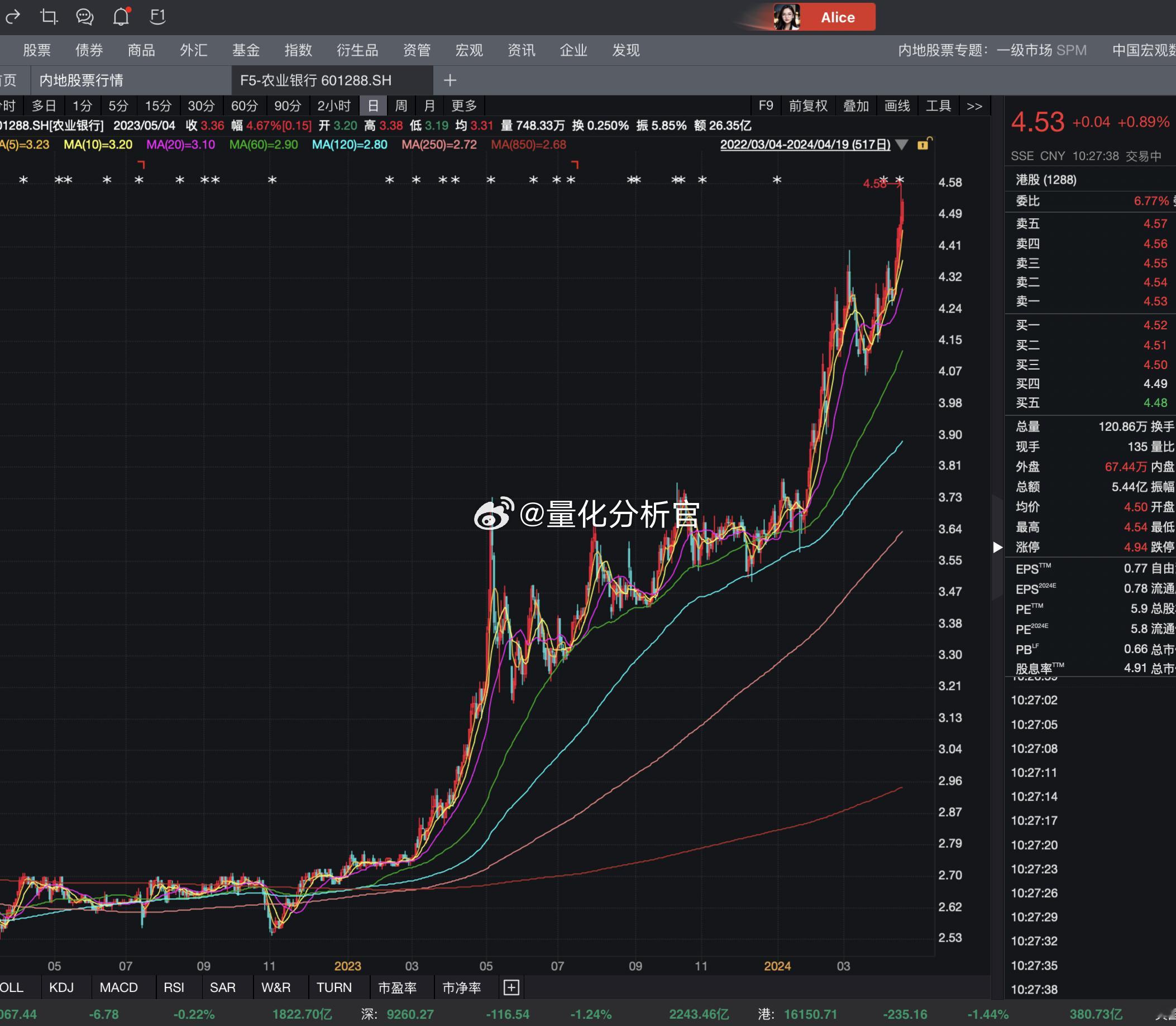Select 日 daily period
Screen dimensions: 1176x1026
coord(373,106)
